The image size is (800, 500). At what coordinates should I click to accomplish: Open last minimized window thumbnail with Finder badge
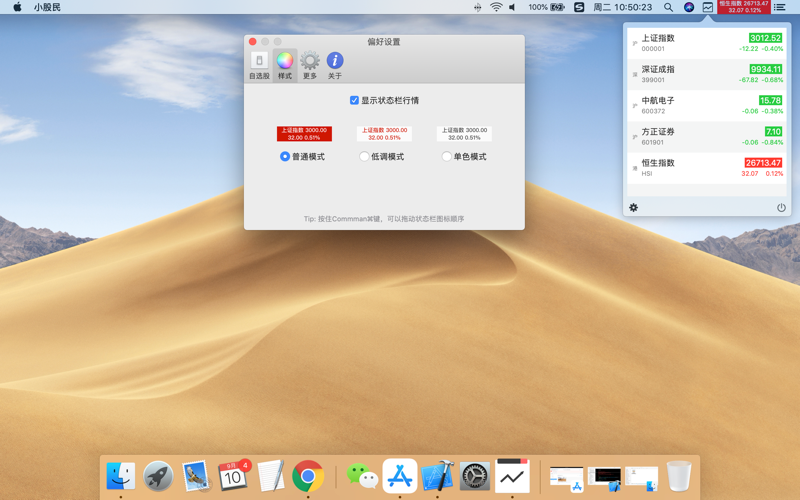(x=641, y=479)
